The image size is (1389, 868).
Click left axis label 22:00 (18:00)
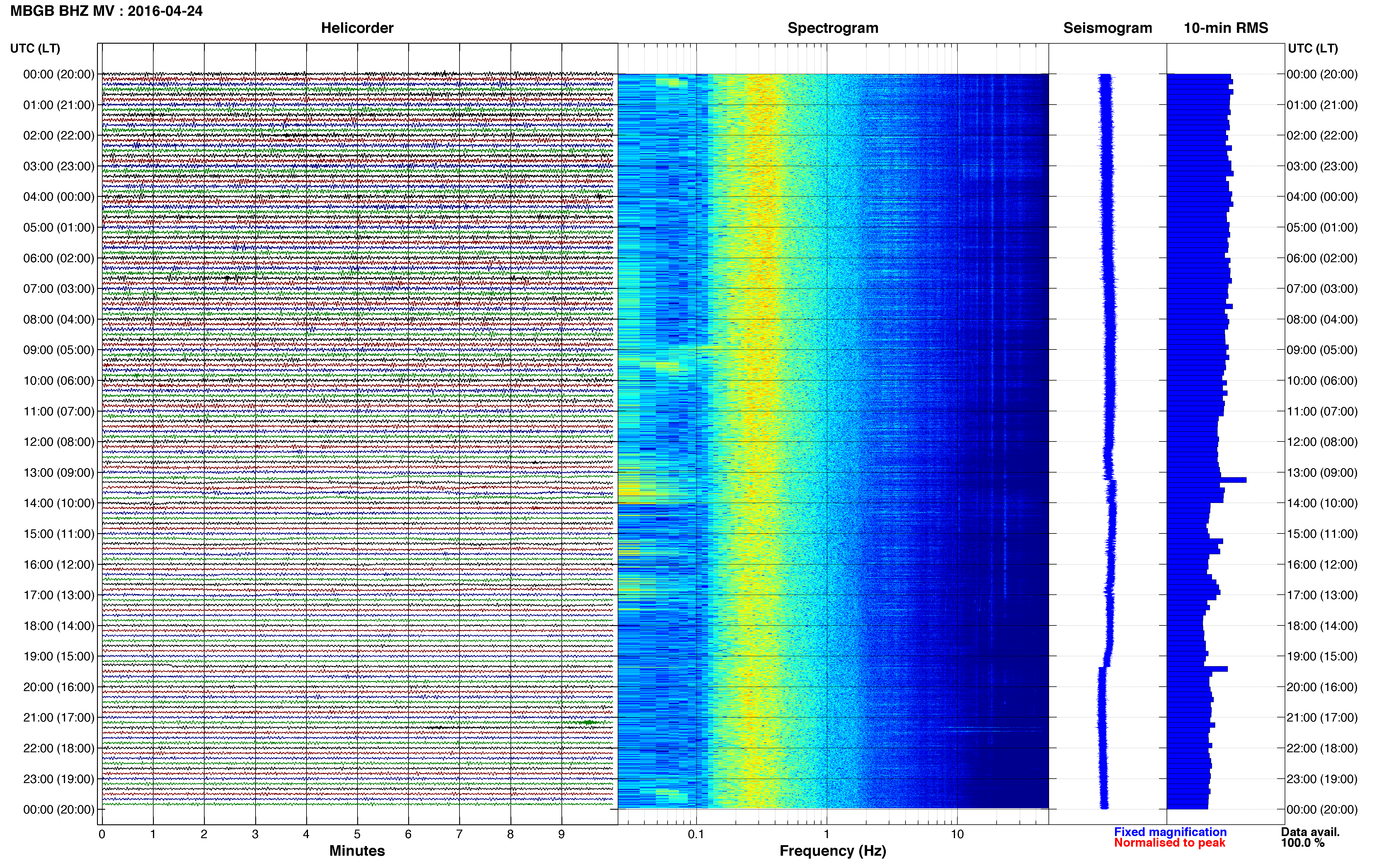point(59,748)
